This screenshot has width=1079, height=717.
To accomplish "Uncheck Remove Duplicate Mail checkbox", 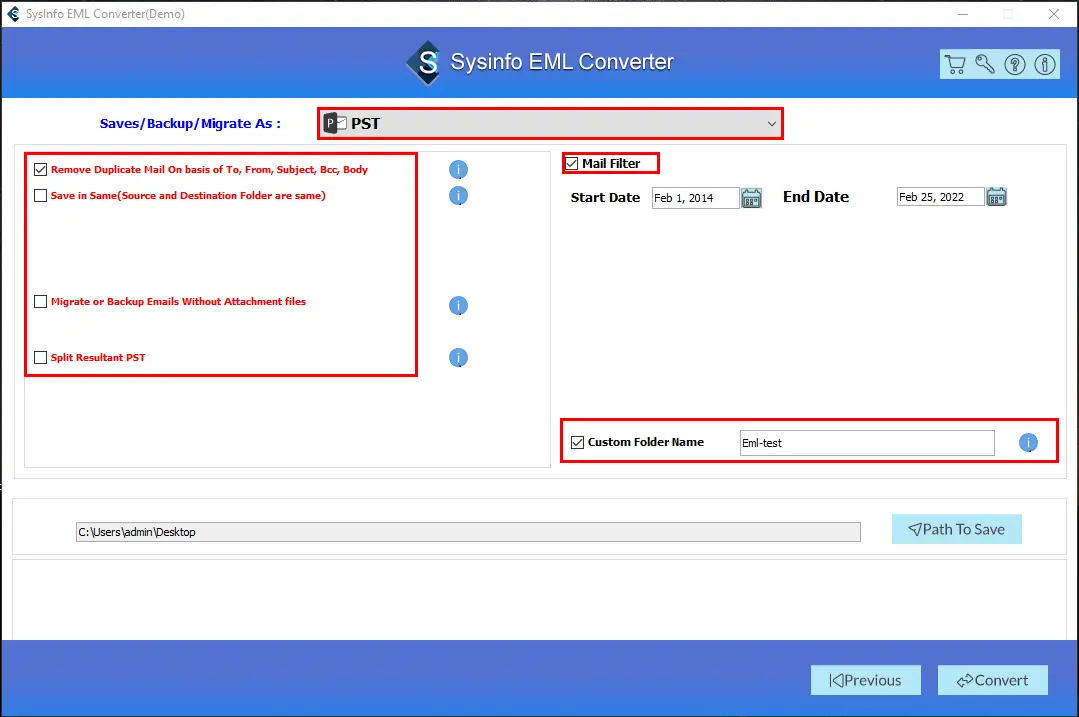I will pos(41,169).
